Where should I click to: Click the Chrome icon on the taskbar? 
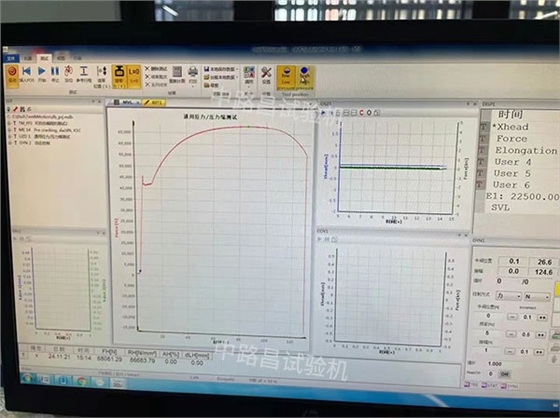(x=81, y=382)
